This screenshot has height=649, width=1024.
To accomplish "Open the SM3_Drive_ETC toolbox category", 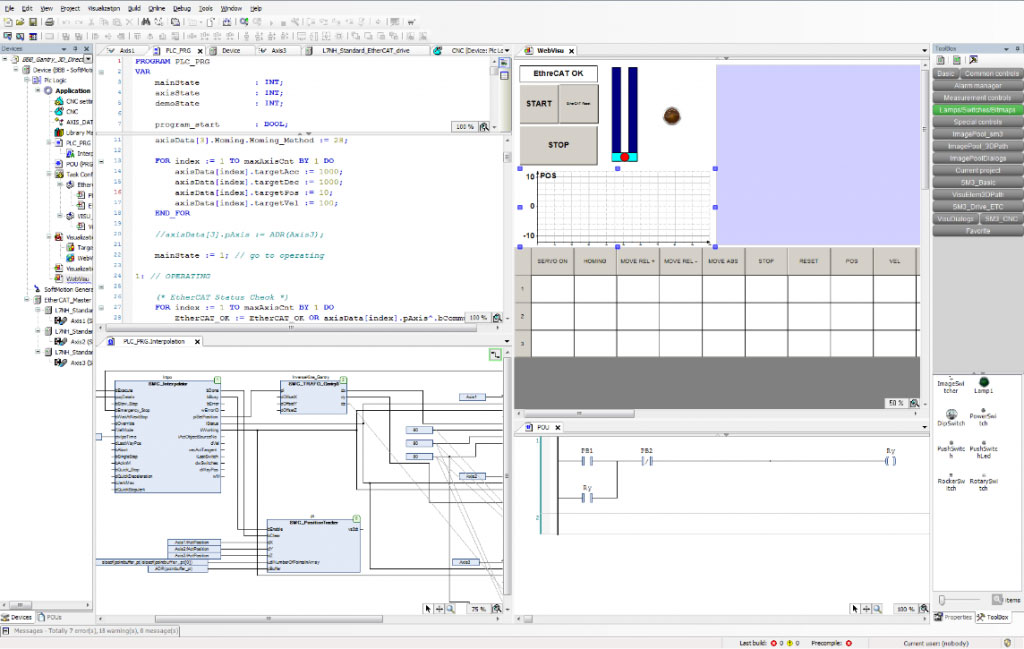I will [978, 207].
